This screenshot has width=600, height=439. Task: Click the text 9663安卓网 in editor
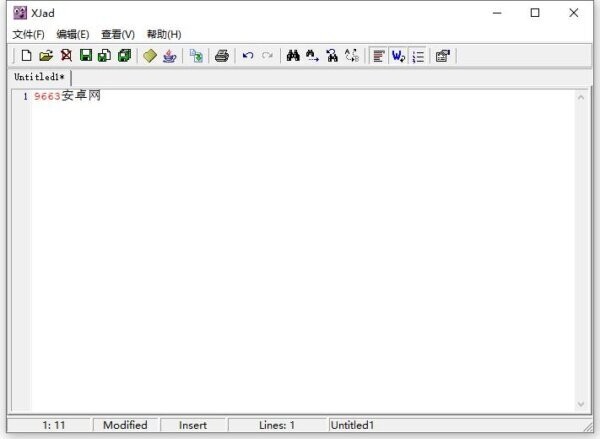coord(67,96)
